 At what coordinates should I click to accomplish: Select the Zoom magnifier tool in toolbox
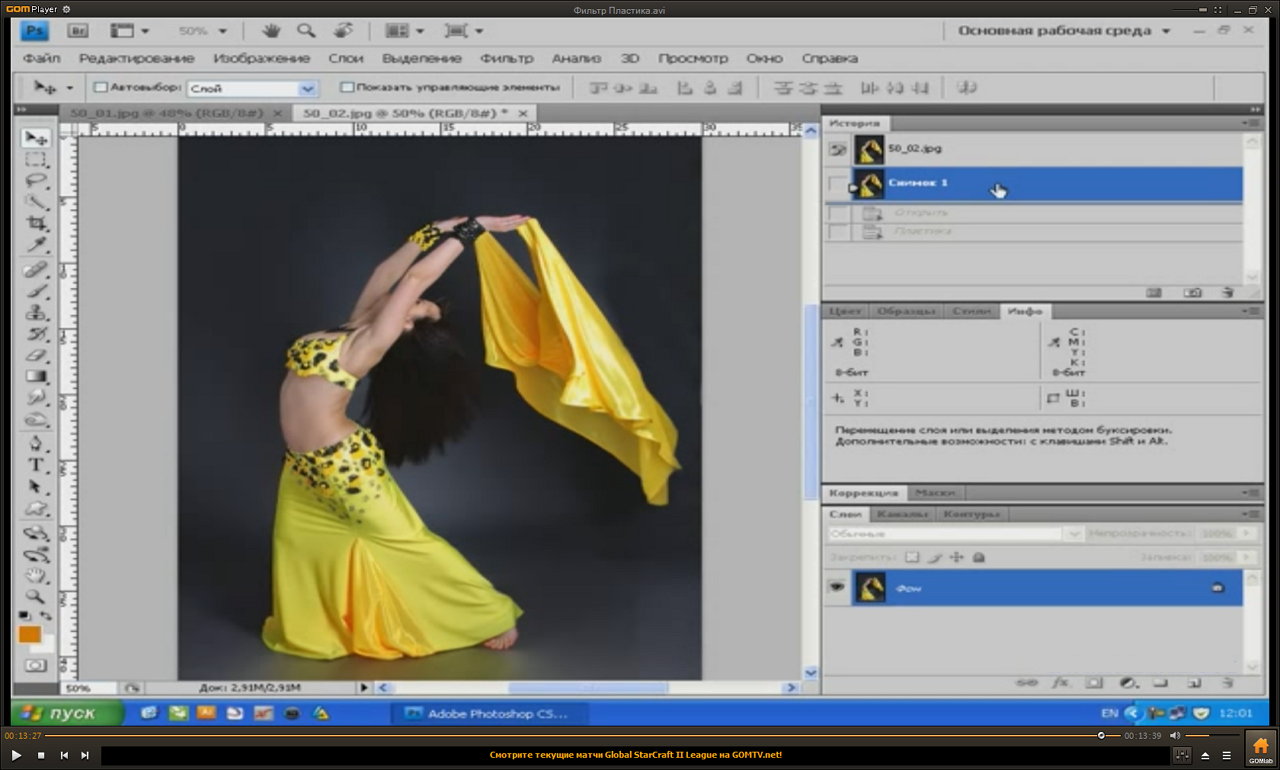click(x=36, y=596)
